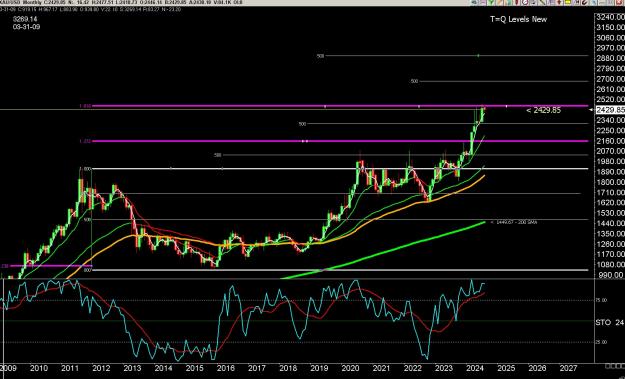Screen dimensions: 625x379
Task: Click the 1260.00 price axis label
Action: [x=610, y=244]
